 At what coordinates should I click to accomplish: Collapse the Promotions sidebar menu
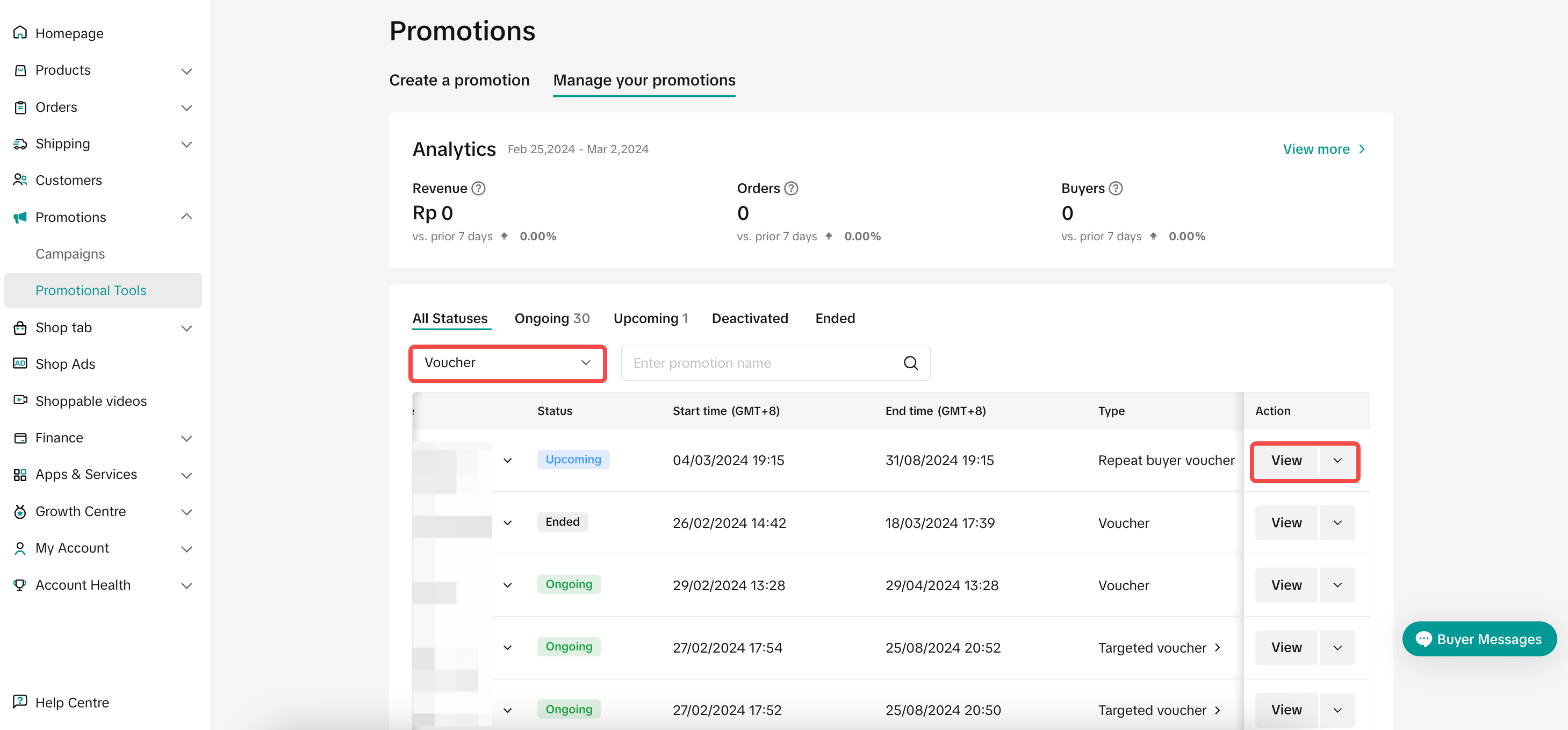[186, 217]
